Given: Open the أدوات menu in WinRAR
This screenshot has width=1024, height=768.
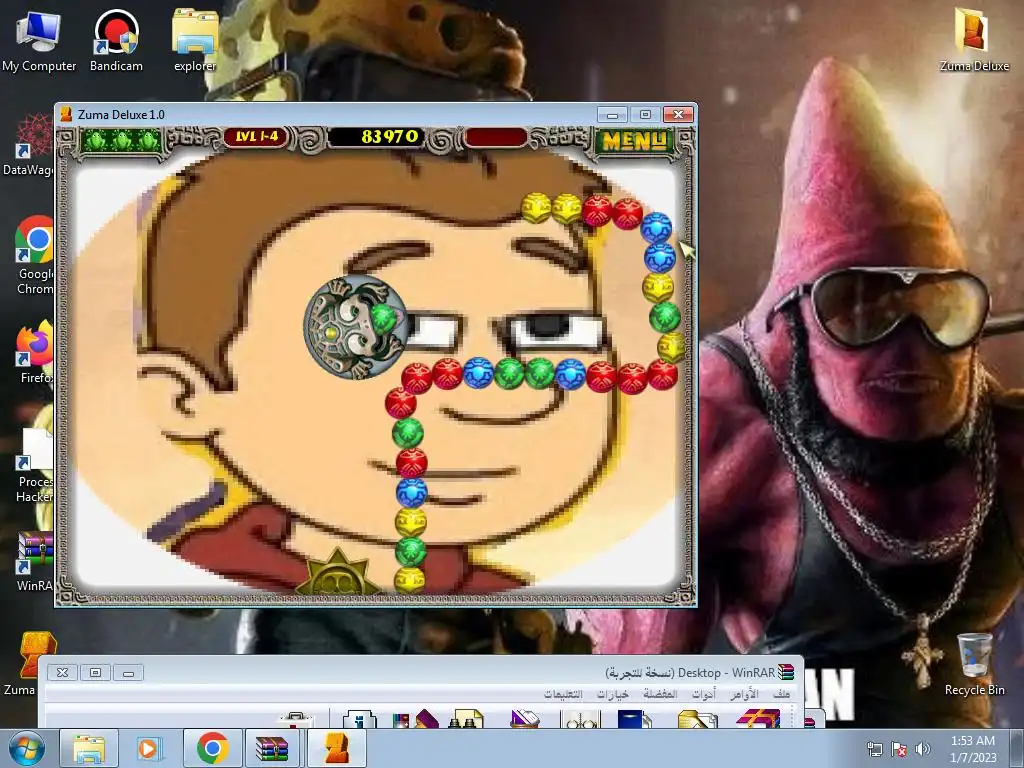Looking at the screenshot, I should [704, 694].
